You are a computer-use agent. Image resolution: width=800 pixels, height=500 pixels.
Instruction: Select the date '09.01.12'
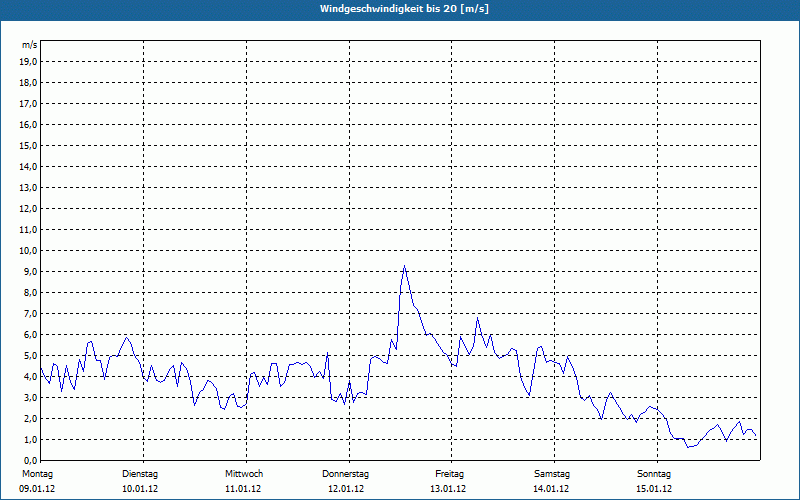[37, 489]
